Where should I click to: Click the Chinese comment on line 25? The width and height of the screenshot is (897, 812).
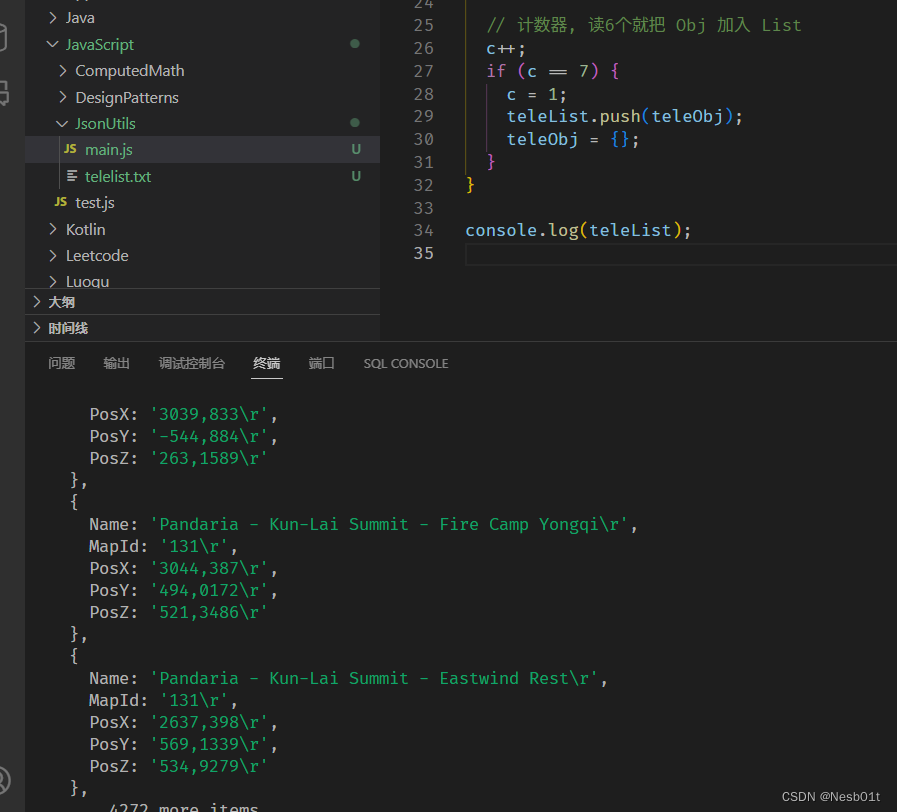coord(644,25)
